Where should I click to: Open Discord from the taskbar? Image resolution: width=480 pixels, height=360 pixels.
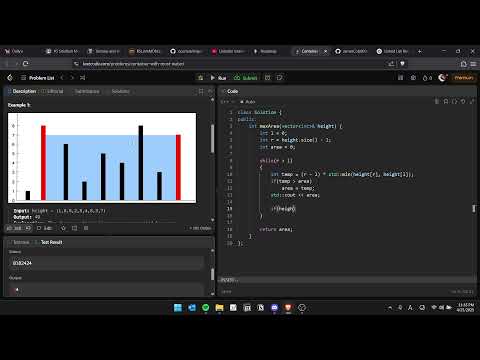click(274, 308)
